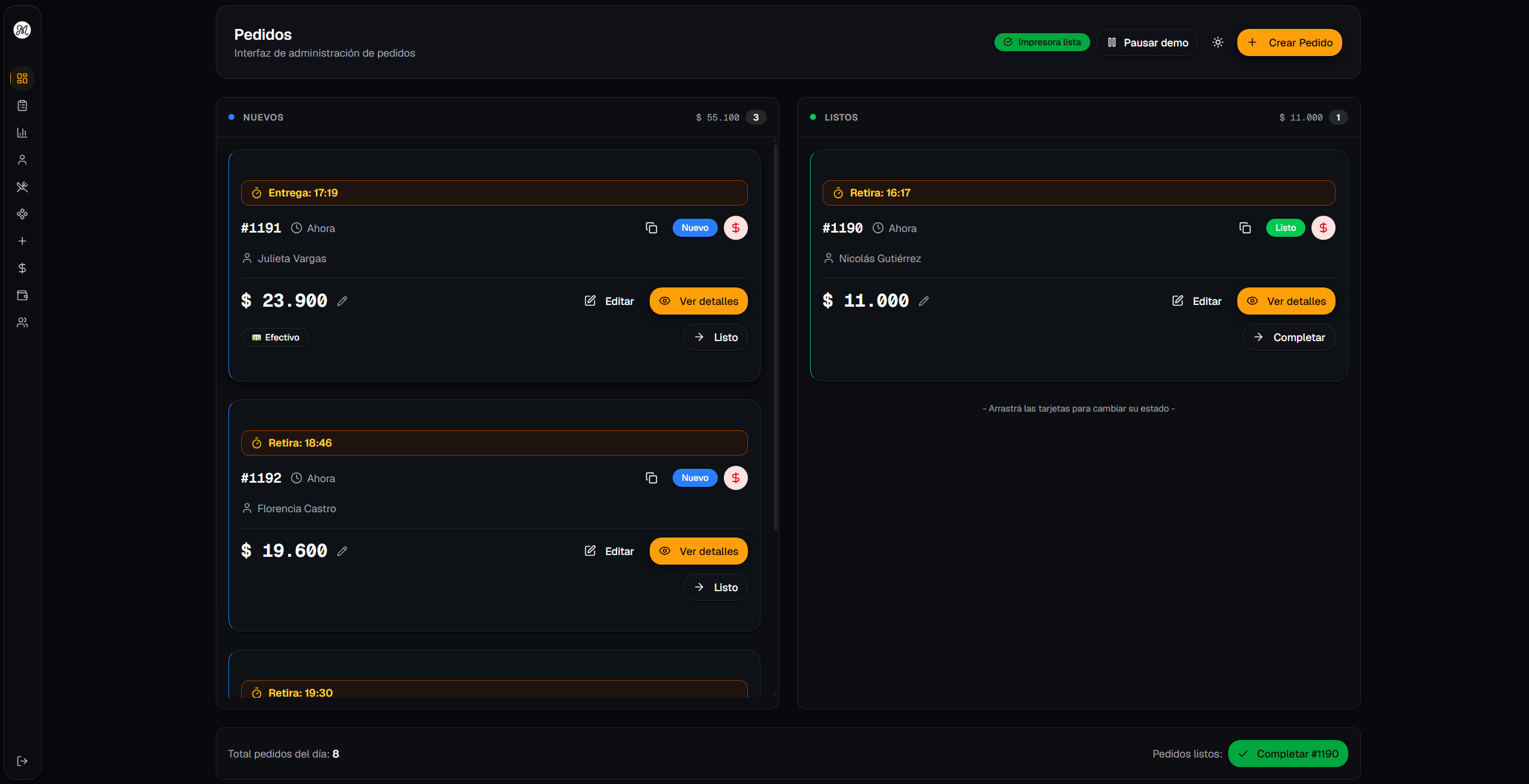This screenshot has width=1529, height=784.
Task: Open the dollar sign icon in sidebar
Action: pos(22,268)
